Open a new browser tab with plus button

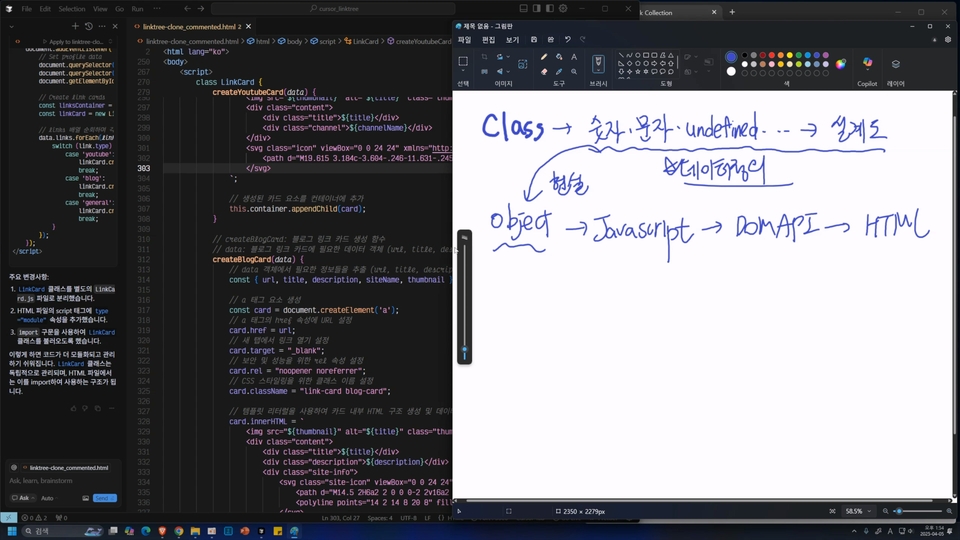point(732,12)
